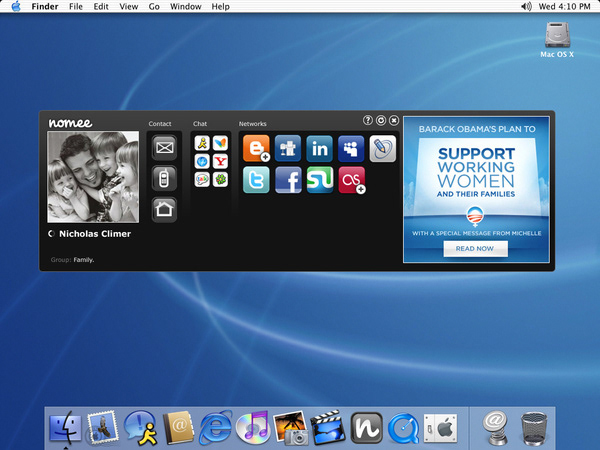This screenshot has height=450, width=600.
Task: Open the Go menu
Action: (x=154, y=7)
